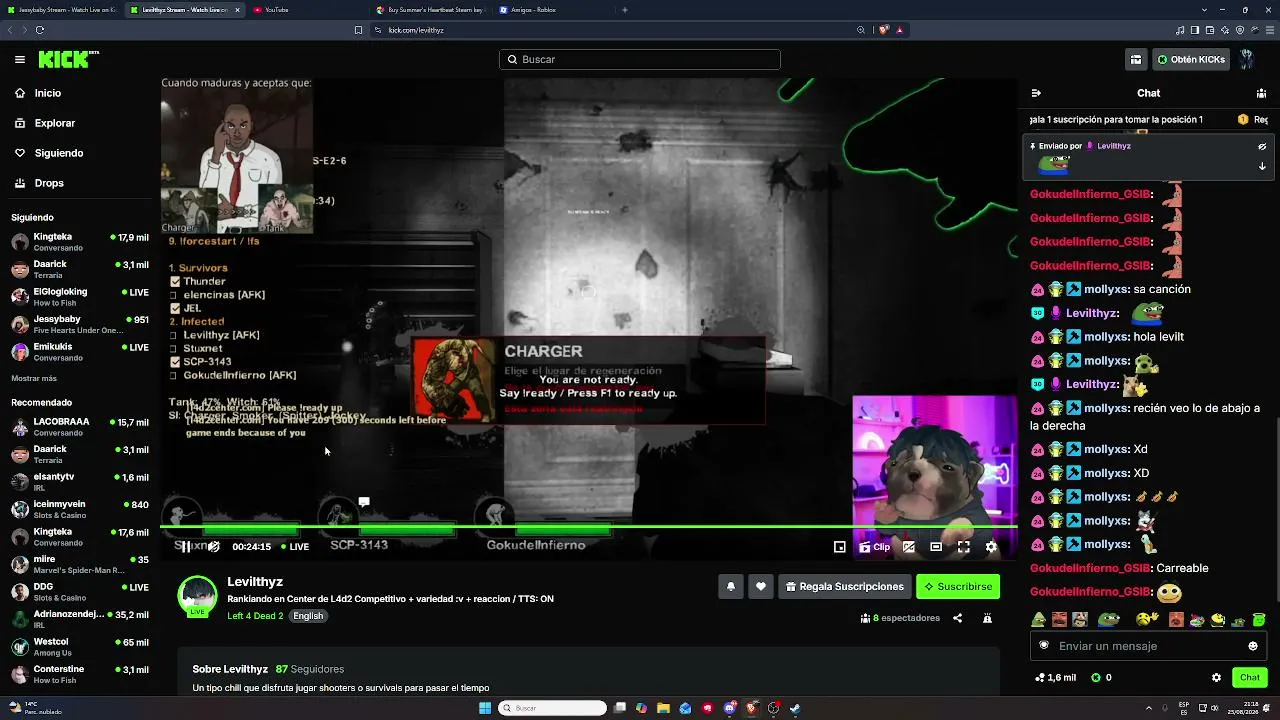Expand Mostrar más in followed list

tap(34, 379)
